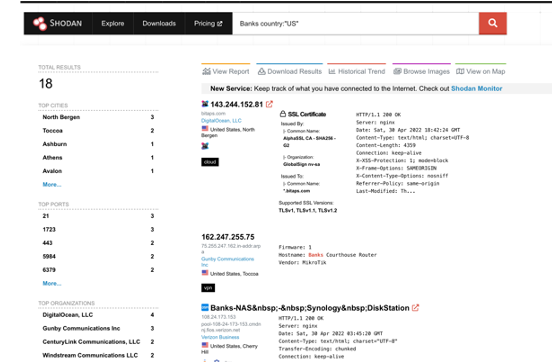Image resolution: width=552 pixels, height=362 pixels.
Task: Open external link icon for Banks-NAS result
Action: point(415,308)
